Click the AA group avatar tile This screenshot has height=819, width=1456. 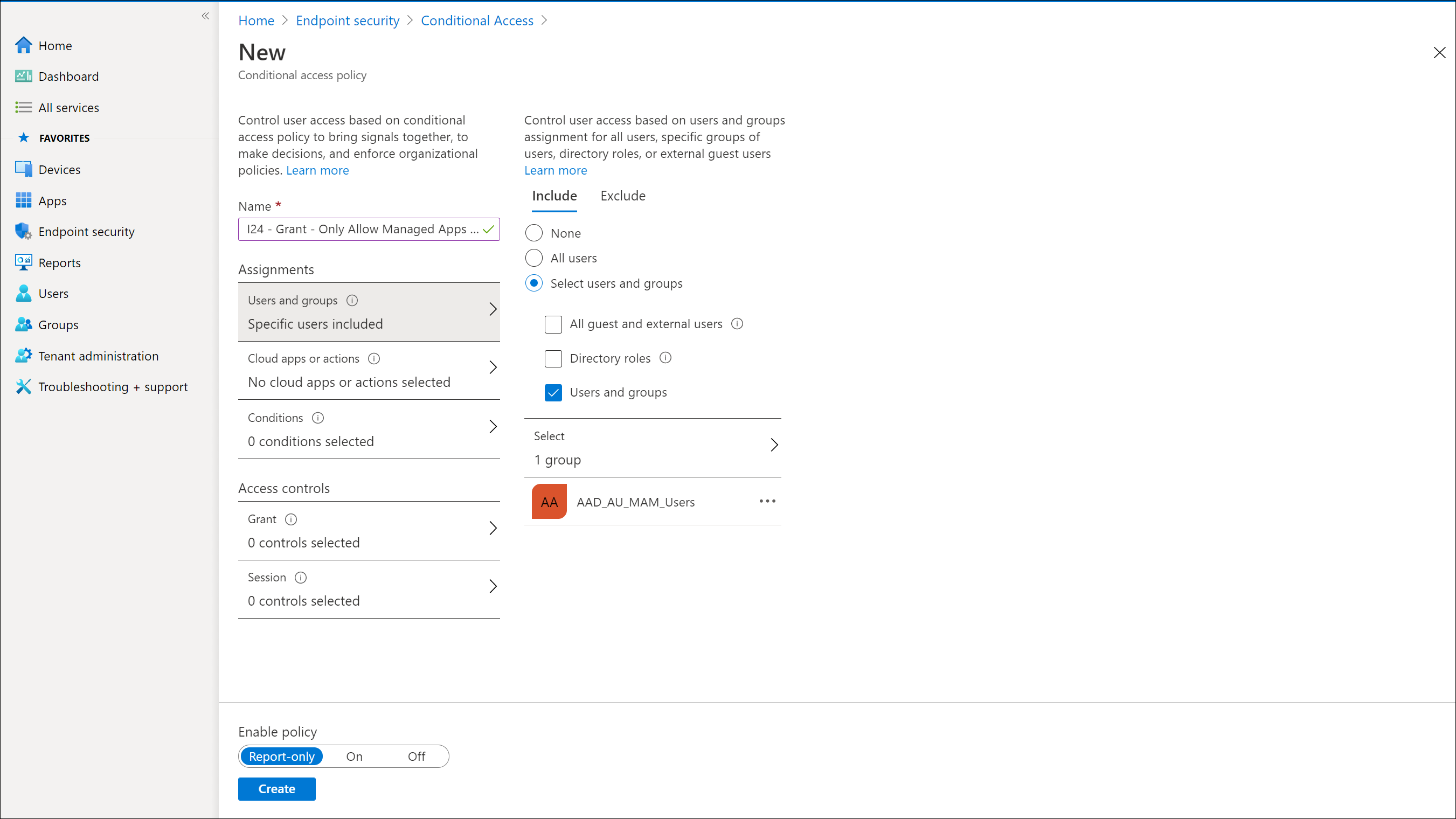pos(549,501)
